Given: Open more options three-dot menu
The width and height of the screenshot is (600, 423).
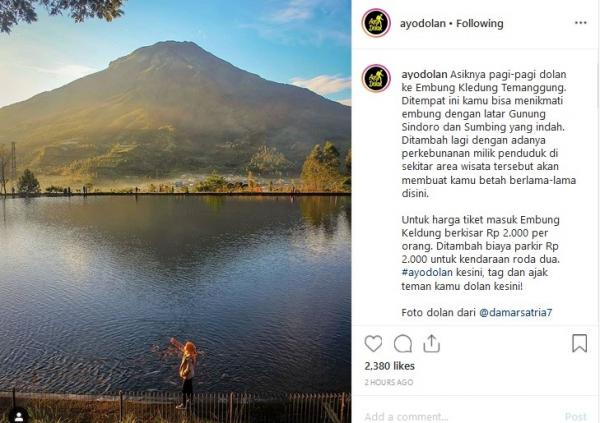Looking at the screenshot, I should pos(580,23).
